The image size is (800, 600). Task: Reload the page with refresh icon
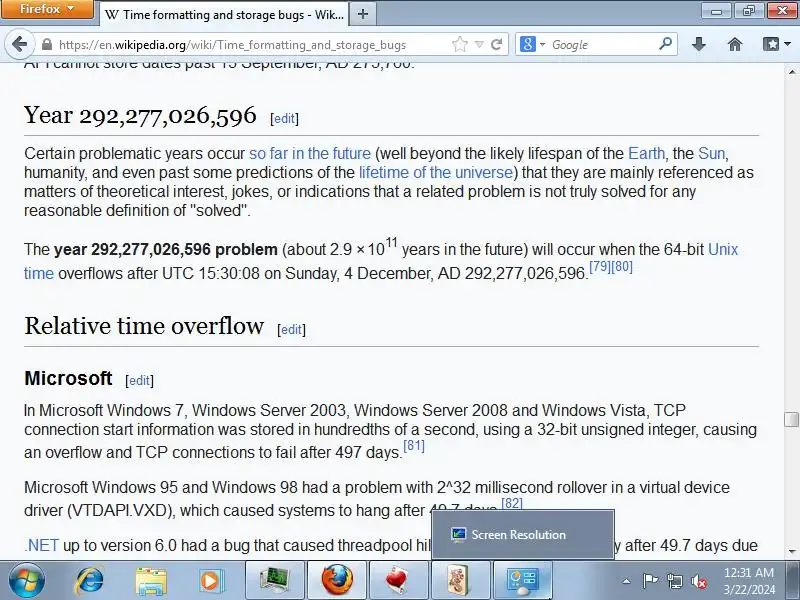pyautogui.click(x=496, y=44)
